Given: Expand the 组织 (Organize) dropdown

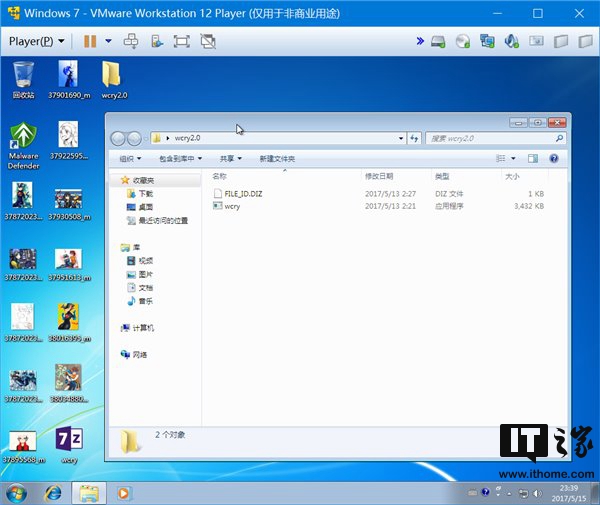Looking at the screenshot, I should click(x=130, y=158).
